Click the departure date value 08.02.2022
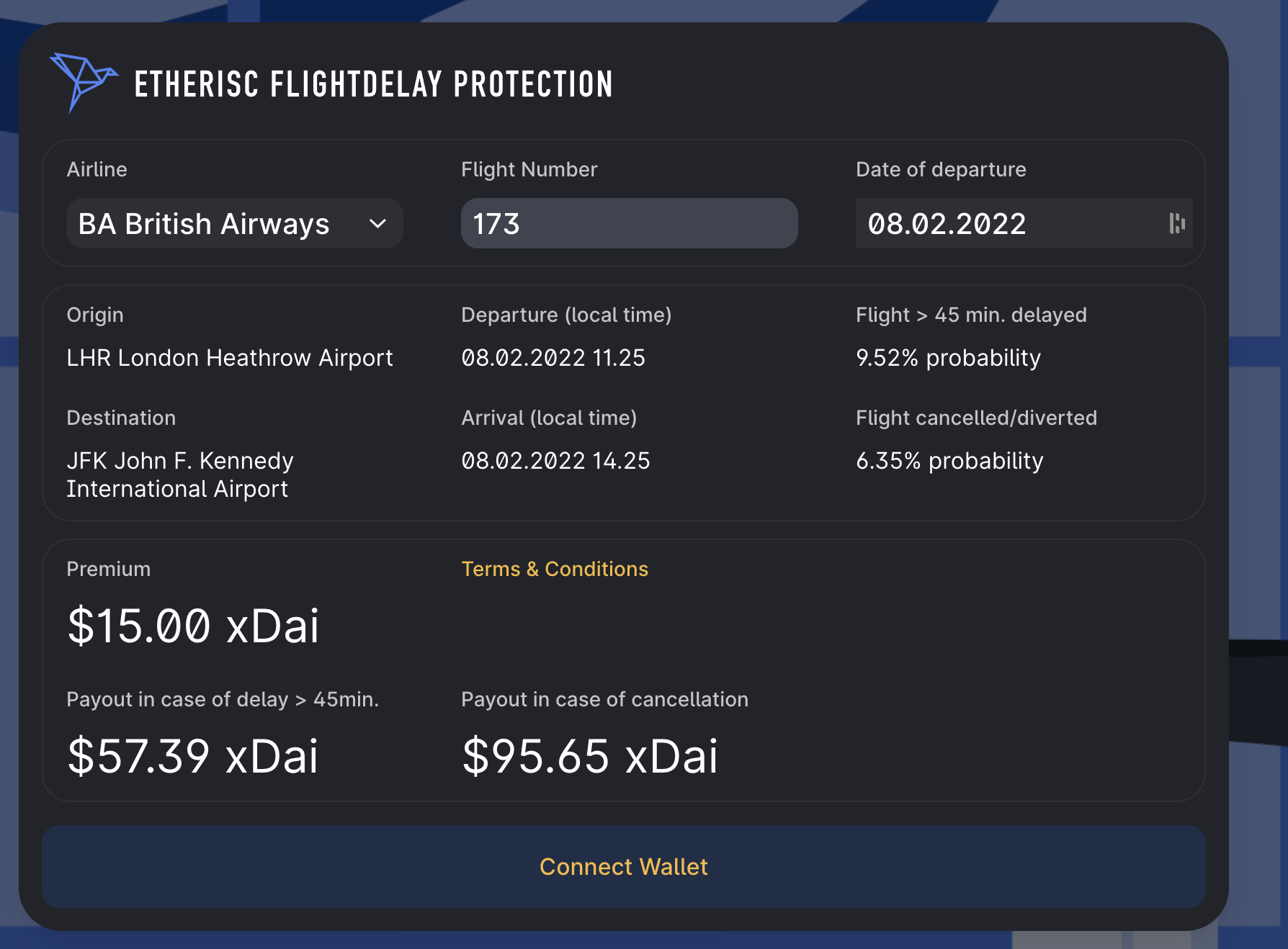Image resolution: width=1288 pixels, height=949 pixels. pos(947,224)
